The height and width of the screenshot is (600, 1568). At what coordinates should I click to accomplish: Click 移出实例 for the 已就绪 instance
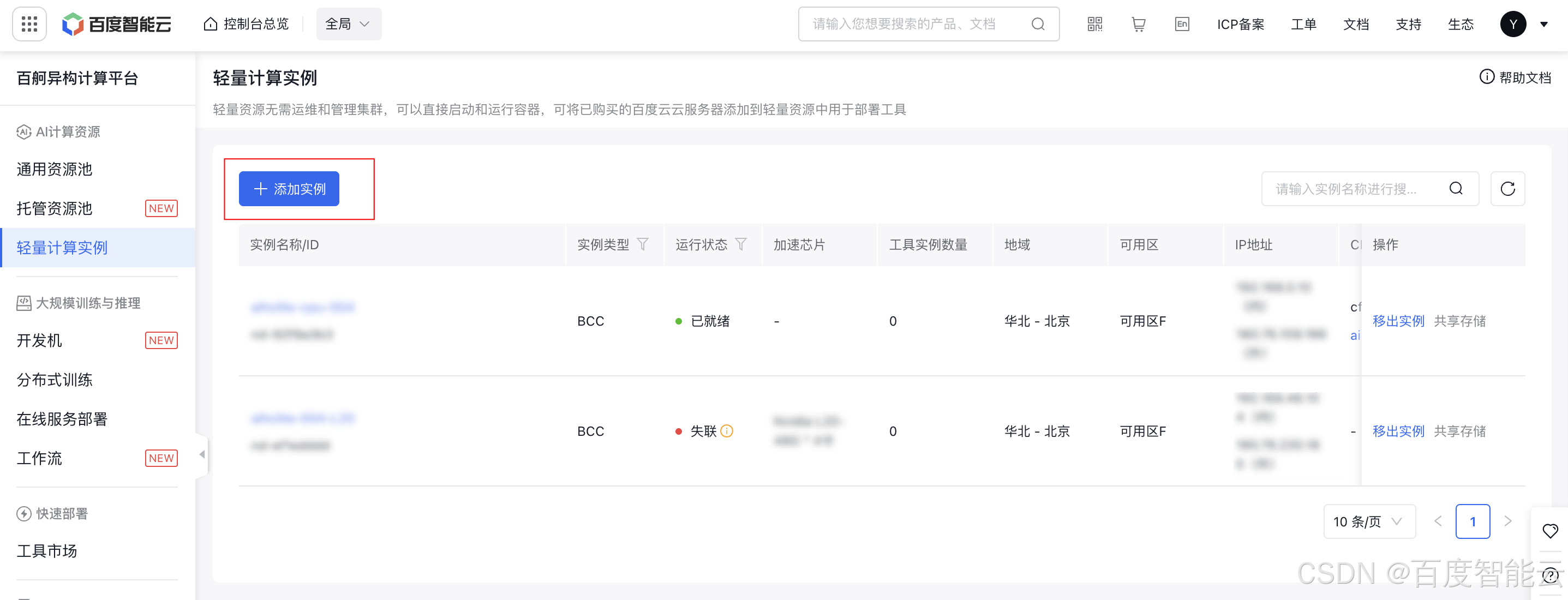[1398, 321]
